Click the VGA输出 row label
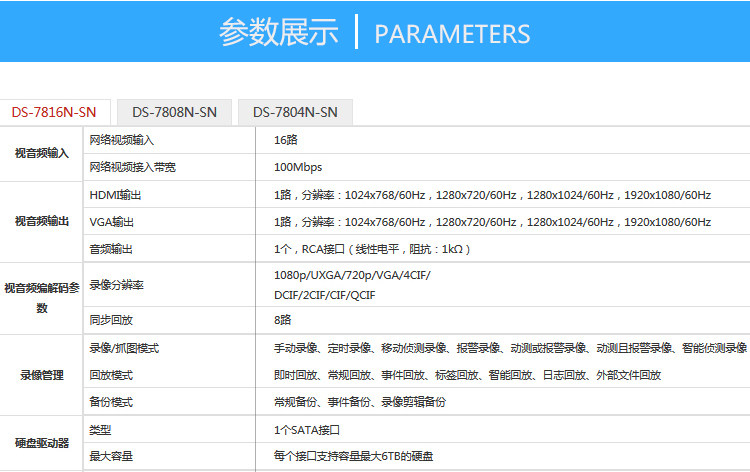 [111, 222]
